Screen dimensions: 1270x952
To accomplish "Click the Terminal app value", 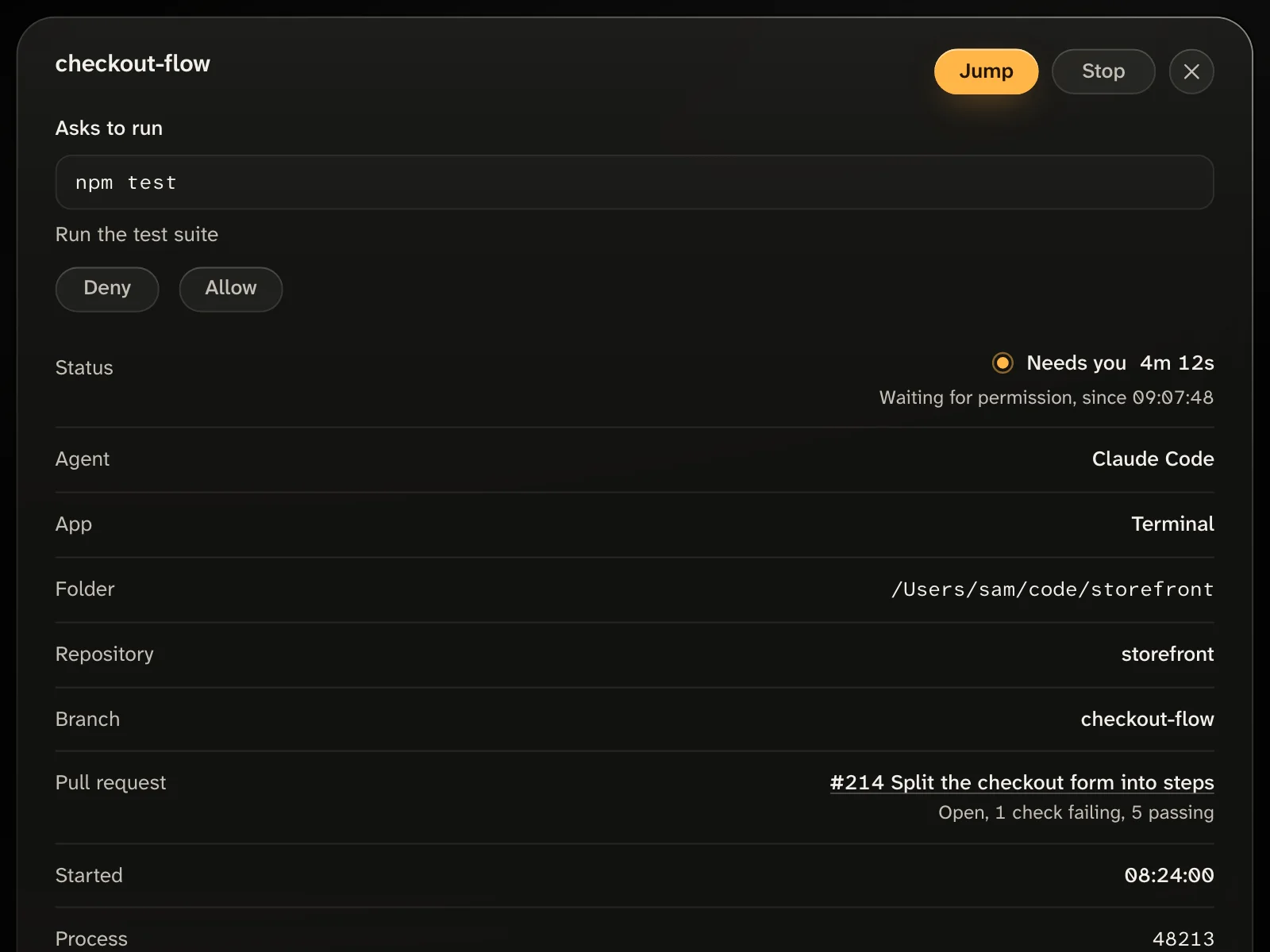I will pos(1172,524).
